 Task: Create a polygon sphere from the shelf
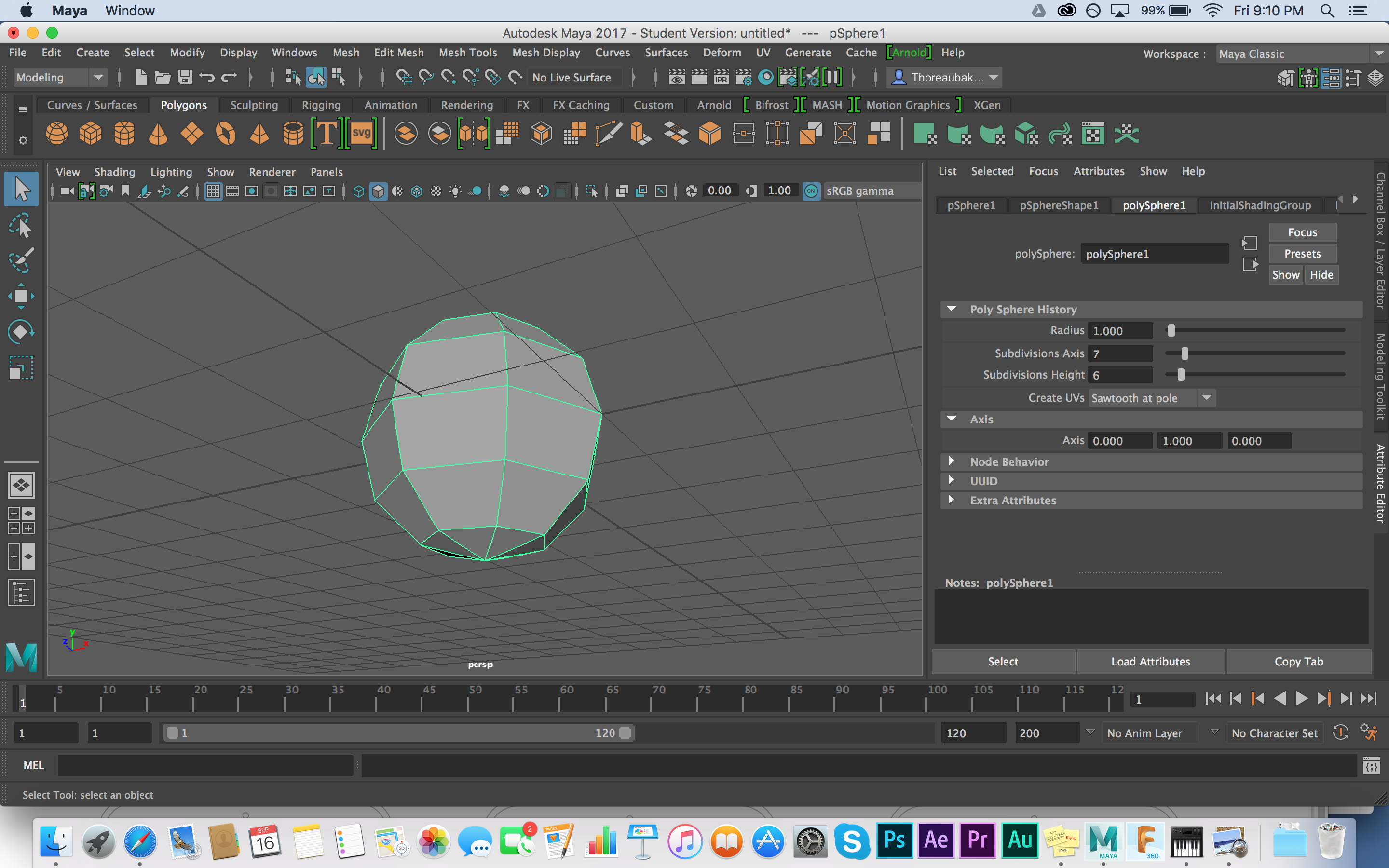56,133
